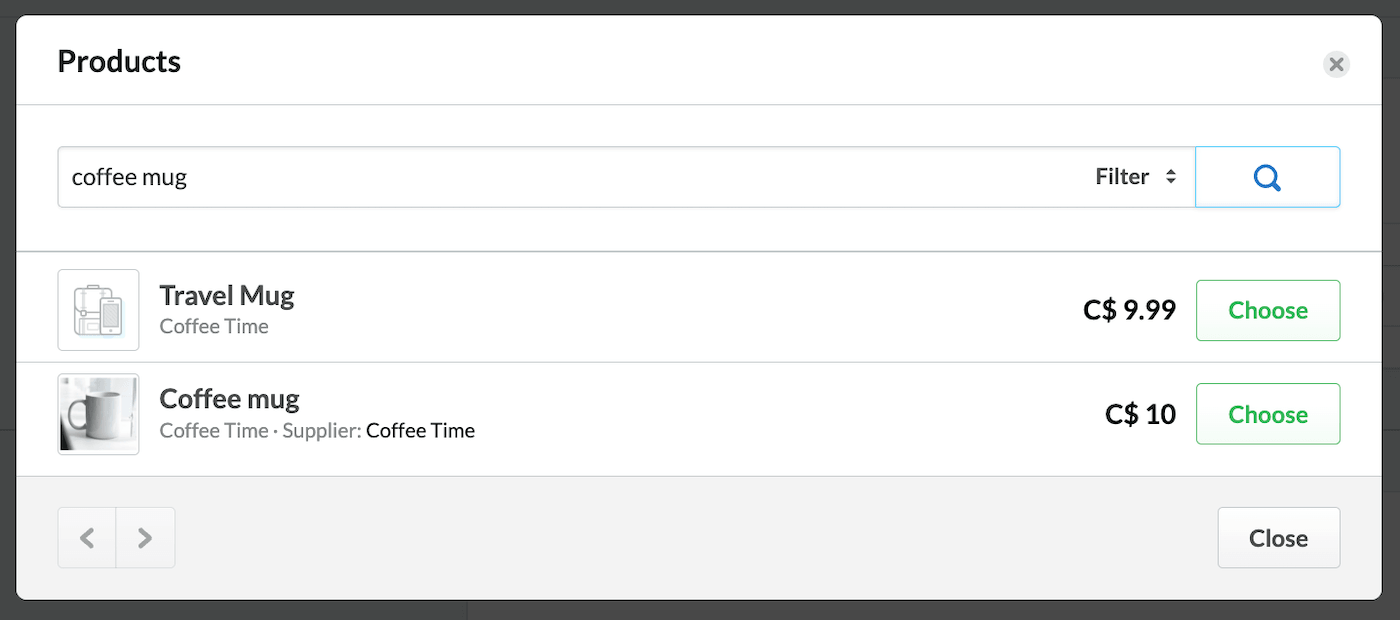
Task: Click the Coffee Time brand under Travel Mug
Action: (214, 327)
